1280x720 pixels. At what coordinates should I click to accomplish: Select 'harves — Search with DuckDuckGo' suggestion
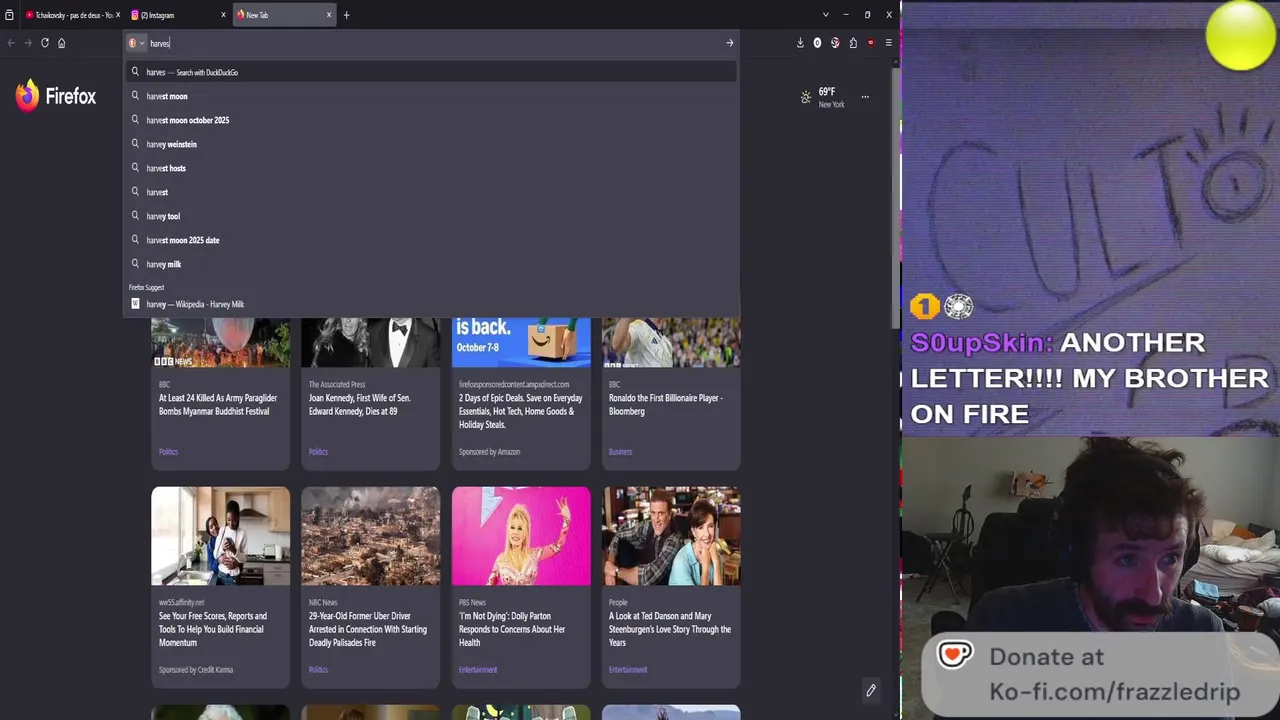pos(431,72)
